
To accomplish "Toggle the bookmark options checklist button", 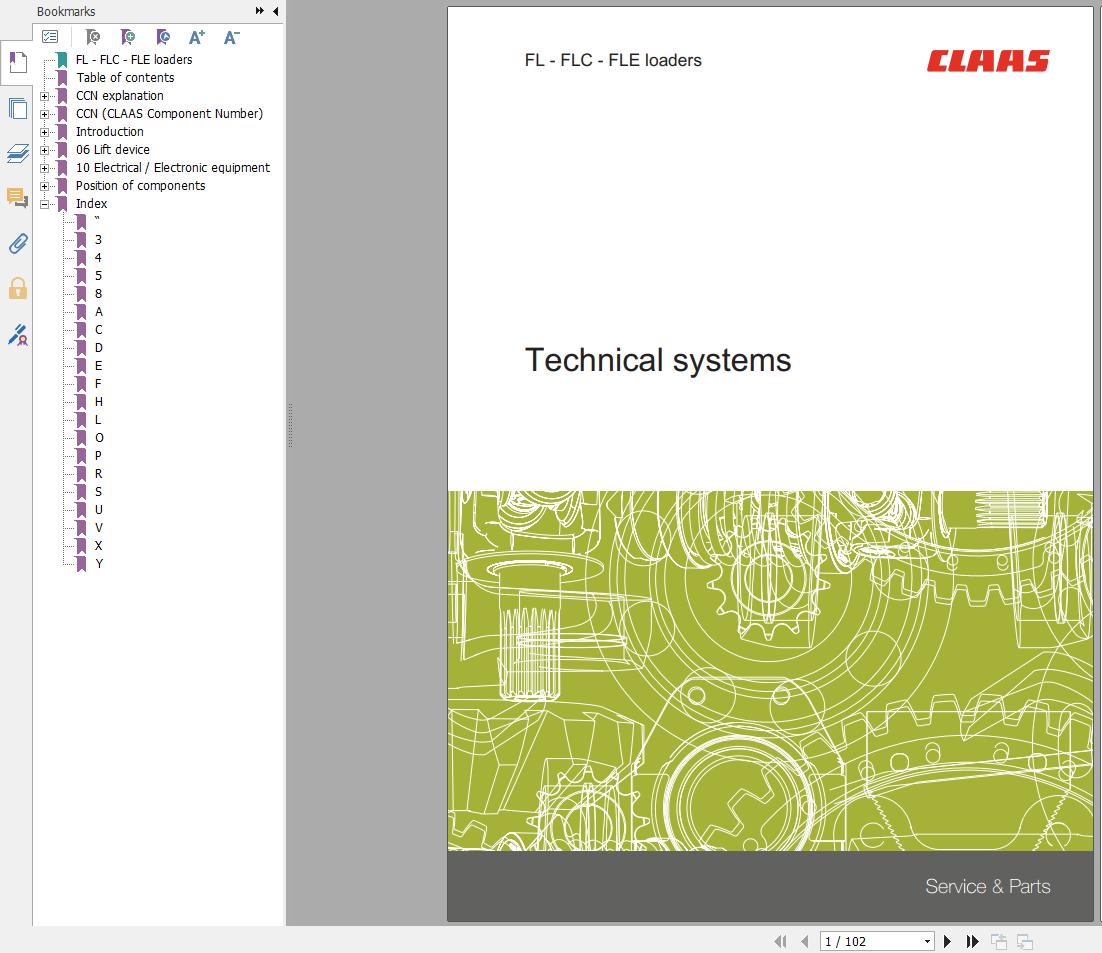I will [x=50, y=37].
